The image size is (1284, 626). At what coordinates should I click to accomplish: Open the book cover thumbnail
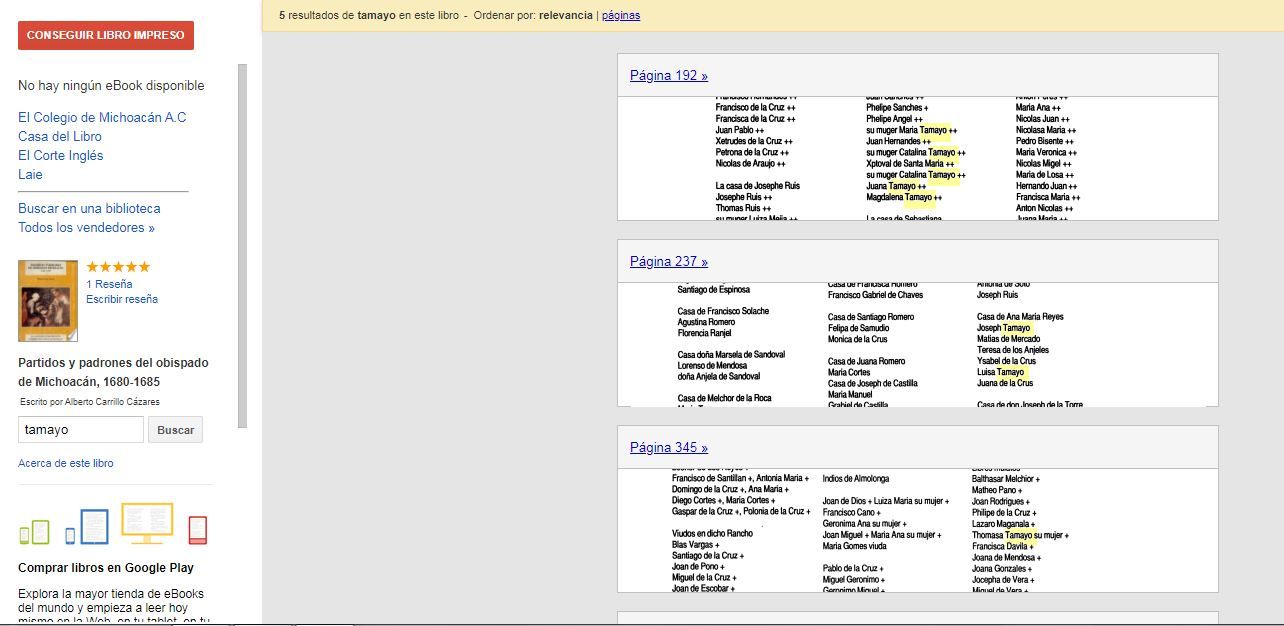[x=48, y=301]
